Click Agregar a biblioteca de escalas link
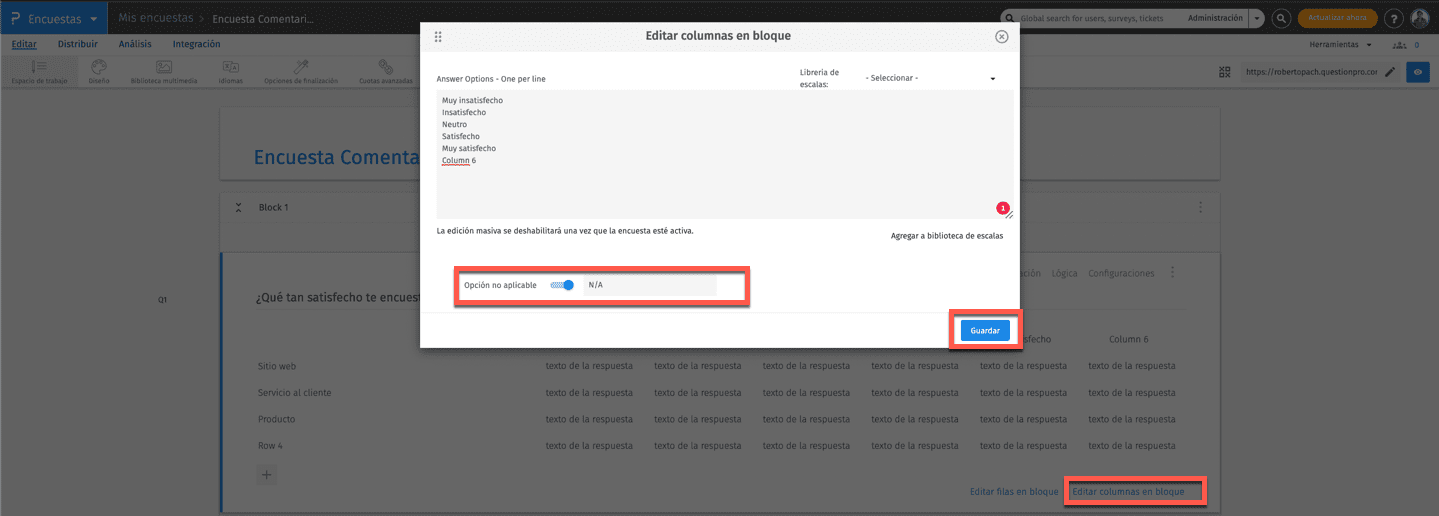Image resolution: width=1439 pixels, height=516 pixels. [x=947, y=236]
